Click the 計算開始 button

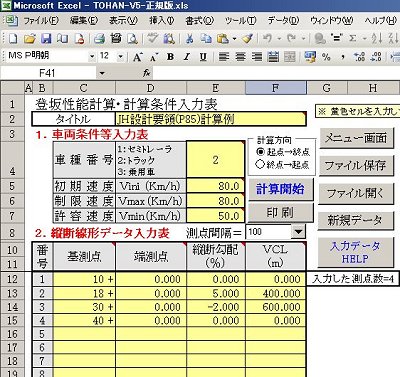pos(280,189)
